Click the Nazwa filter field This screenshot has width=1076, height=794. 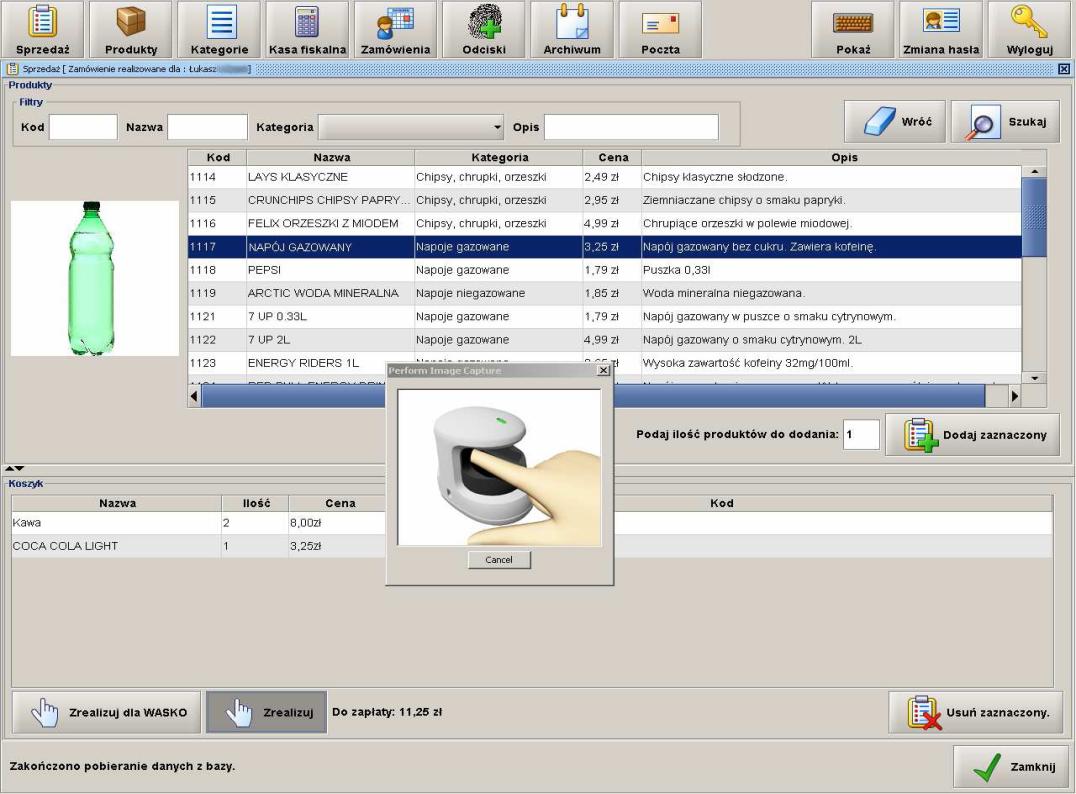pyautogui.click(x=207, y=127)
